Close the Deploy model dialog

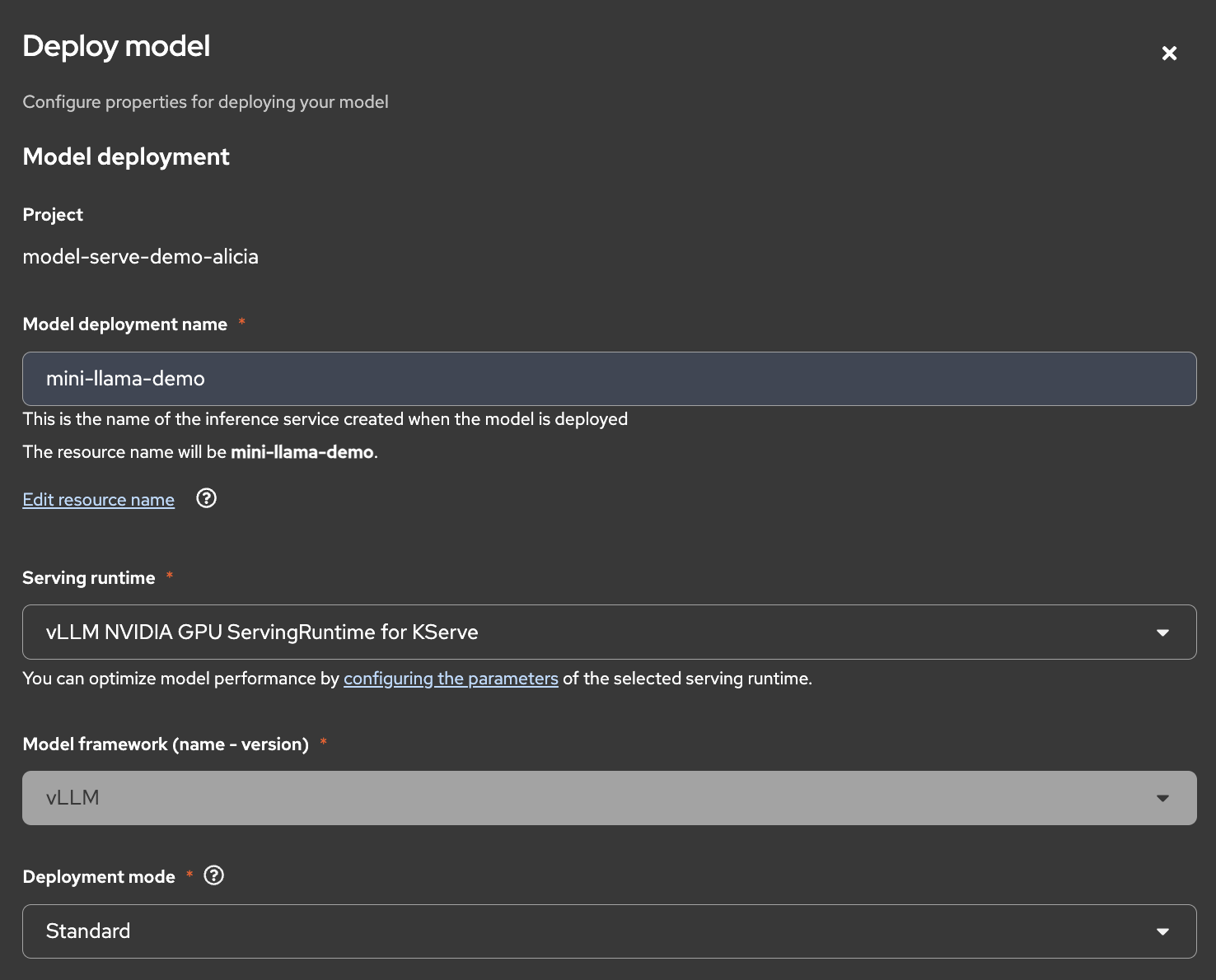1169,54
